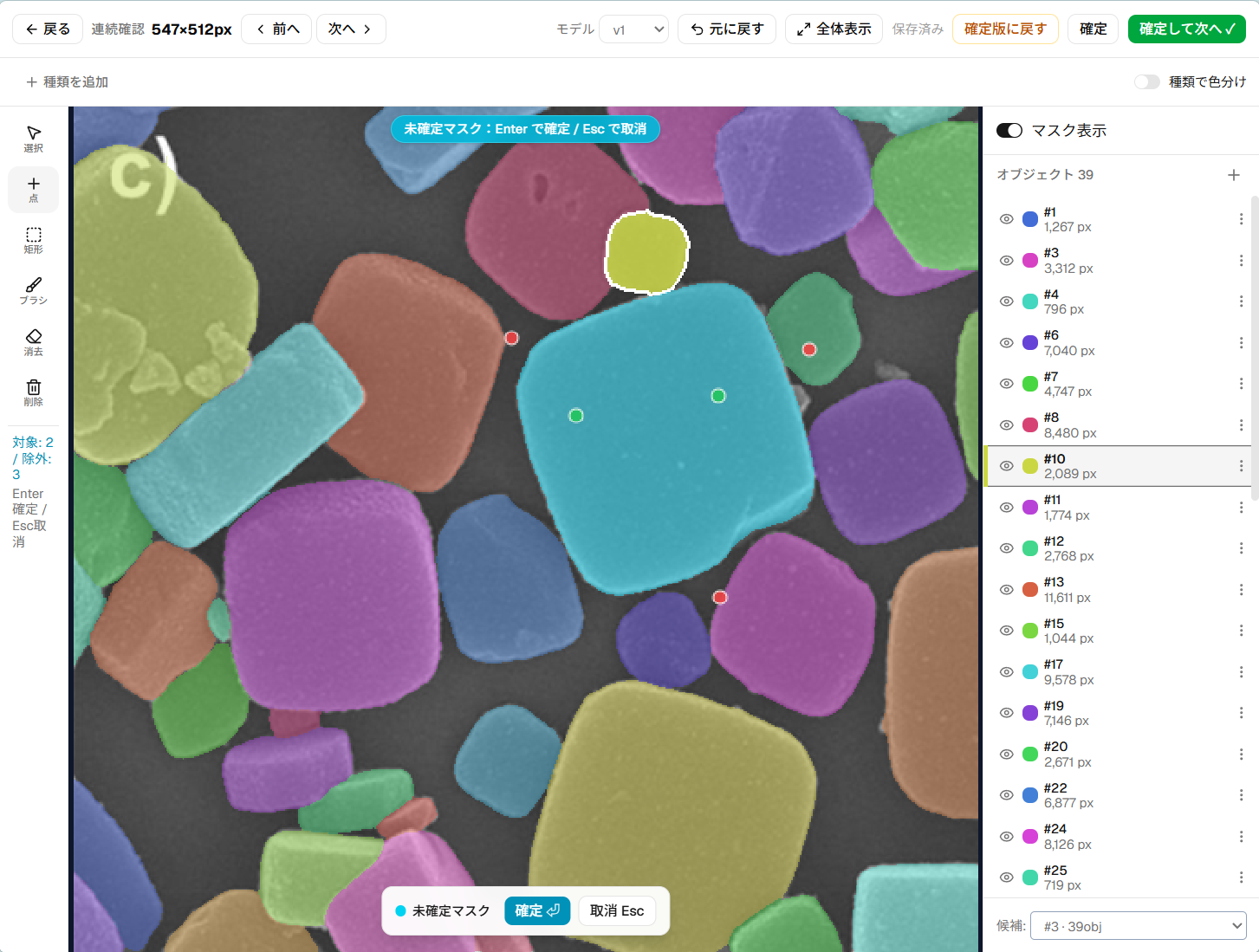Hide object #10 with eye icon
The height and width of the screenshot is (952, 1259).
[x=1006, y=466]
